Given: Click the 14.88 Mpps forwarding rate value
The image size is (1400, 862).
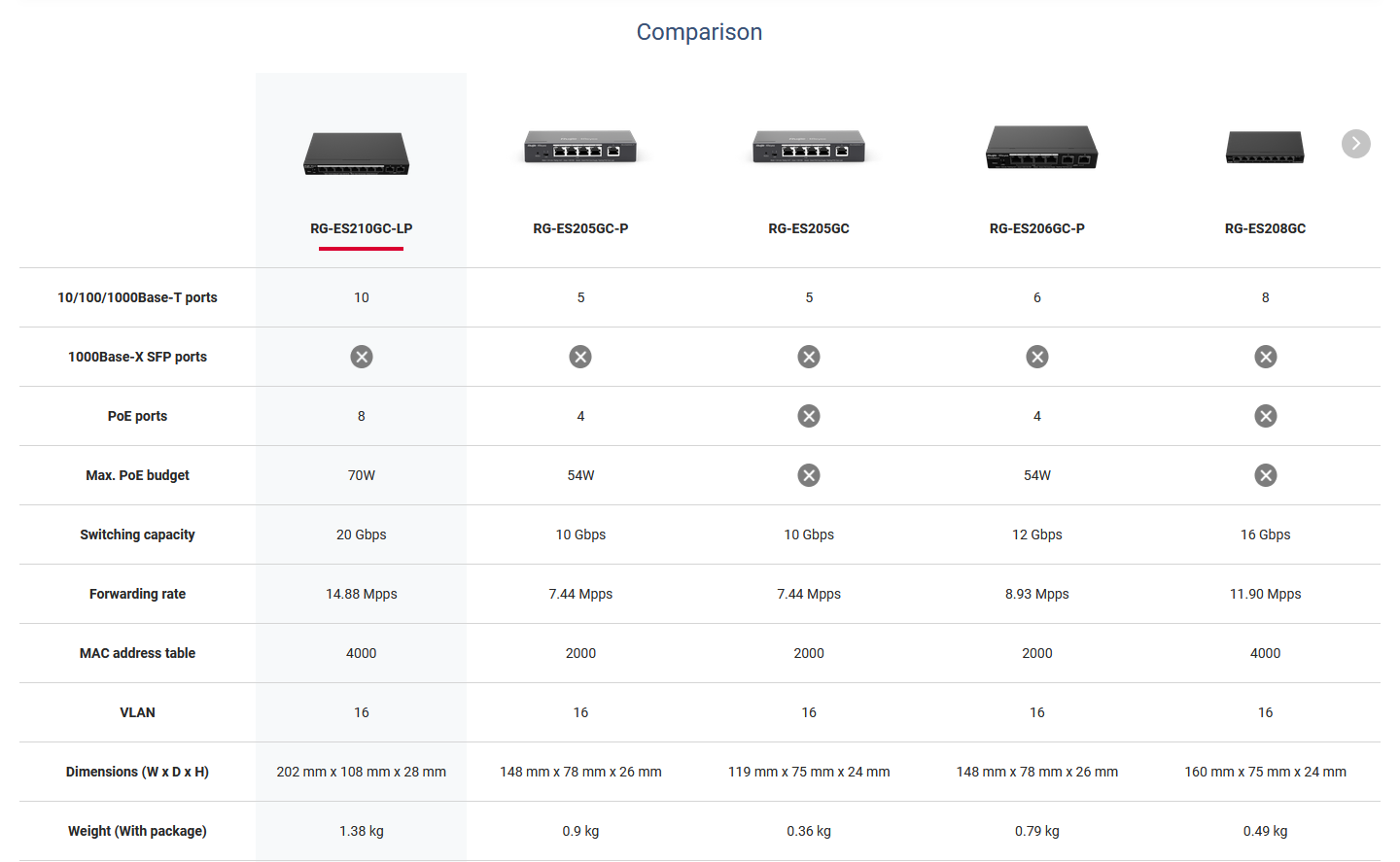Looking at the screenshot, I should coord(362,594).
